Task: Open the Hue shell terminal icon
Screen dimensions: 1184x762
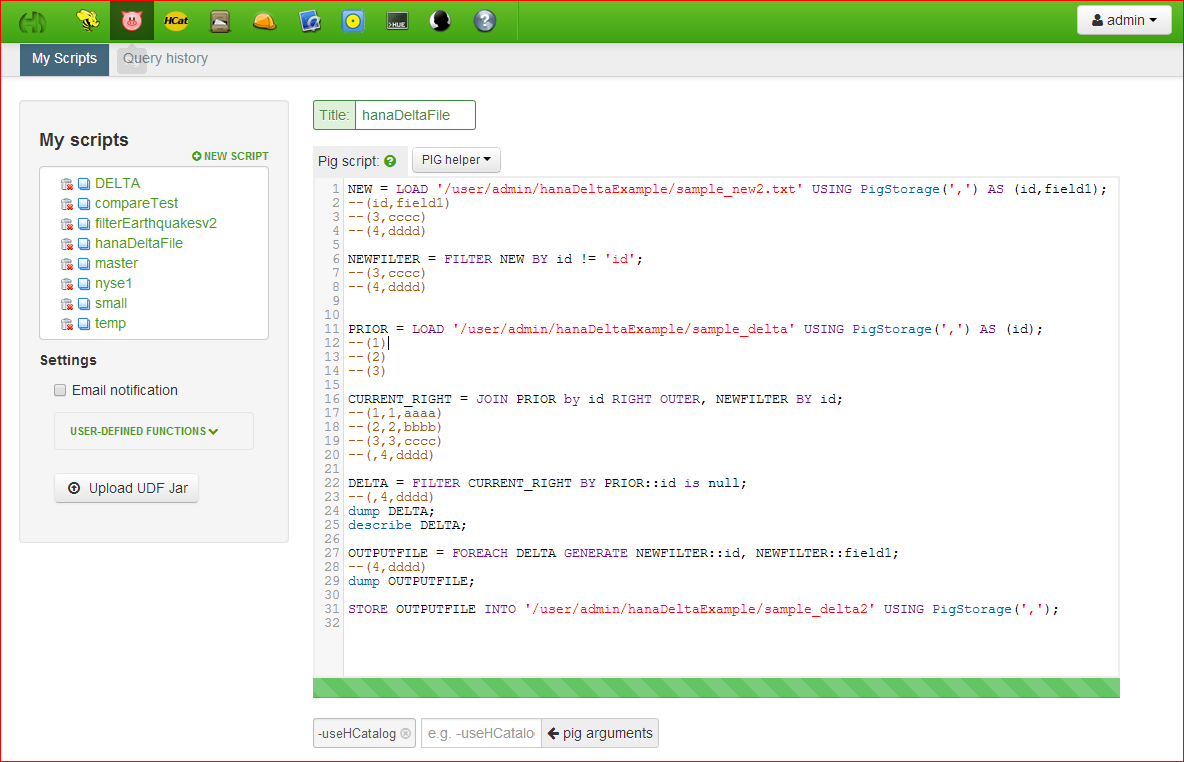Action: [x=397, y=20]
